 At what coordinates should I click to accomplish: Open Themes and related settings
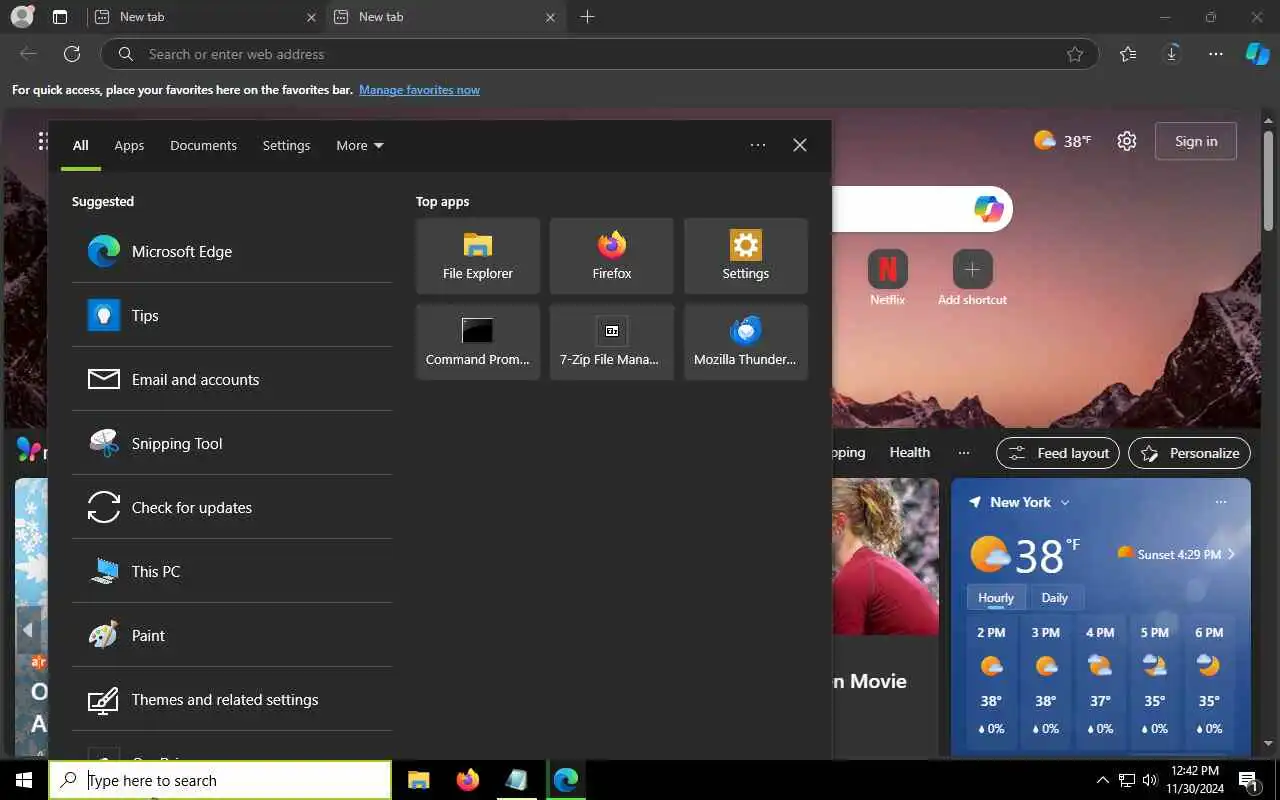tap(232, 699)
